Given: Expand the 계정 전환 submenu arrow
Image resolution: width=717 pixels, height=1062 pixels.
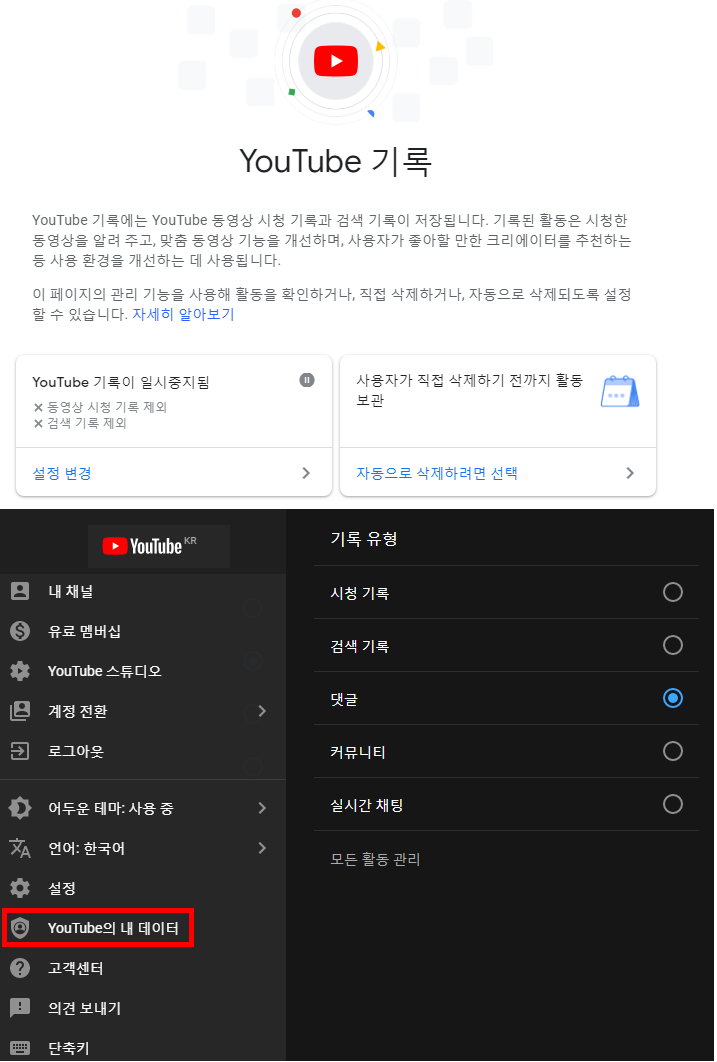Looking at the screenshot, I should tap(262, 711).
